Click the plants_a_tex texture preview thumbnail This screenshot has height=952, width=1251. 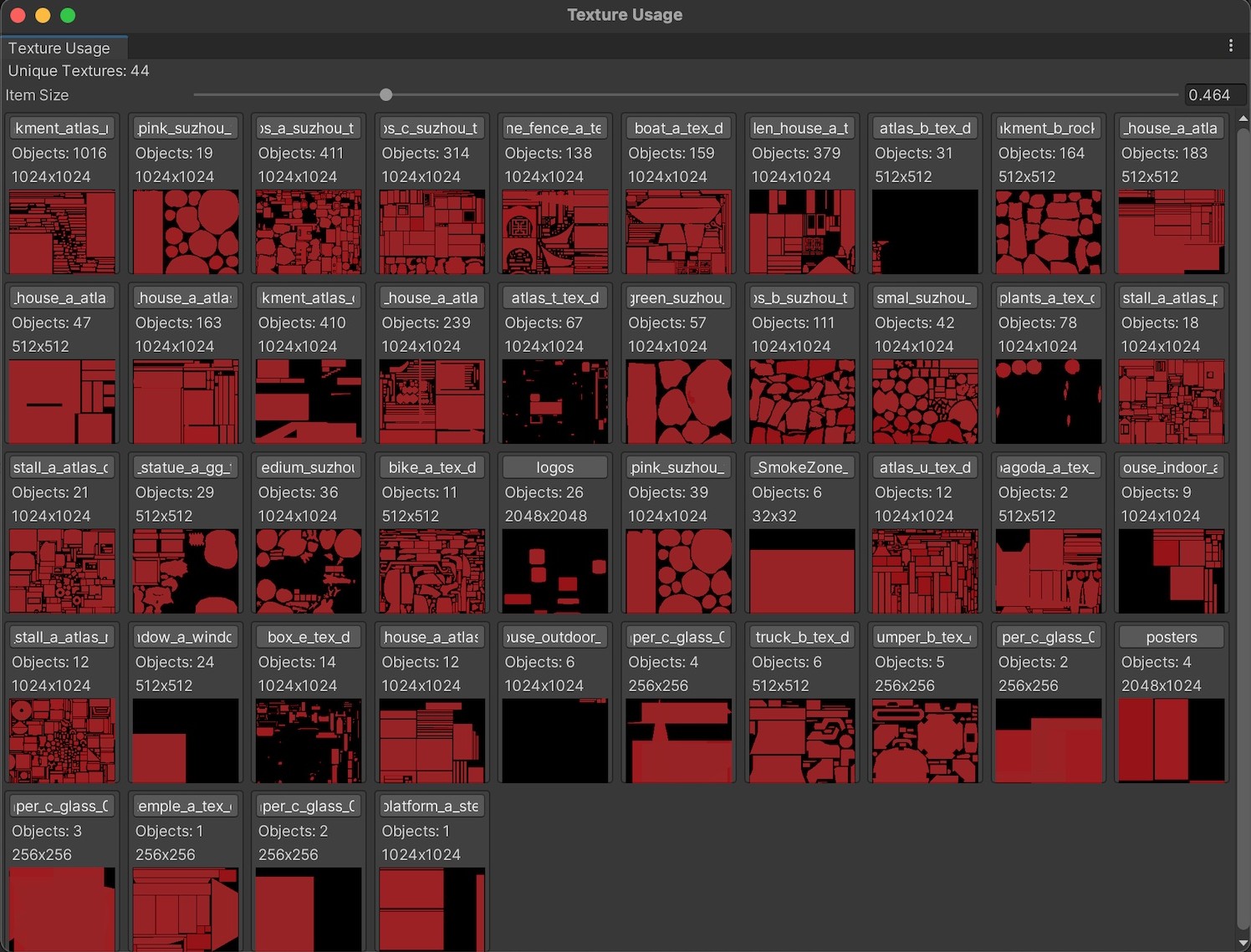1048,401
